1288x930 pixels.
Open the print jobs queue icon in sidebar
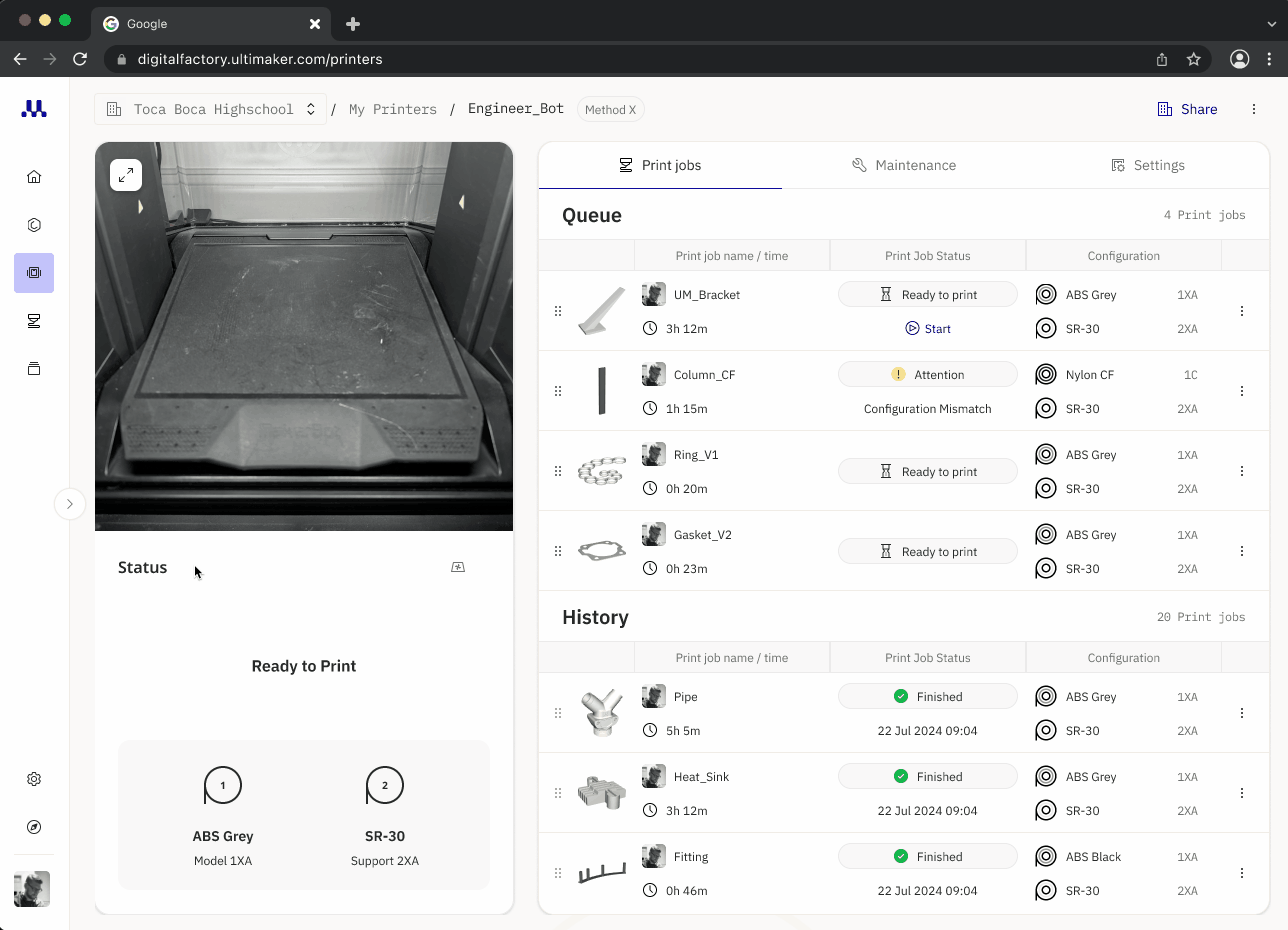click(33, 320)
